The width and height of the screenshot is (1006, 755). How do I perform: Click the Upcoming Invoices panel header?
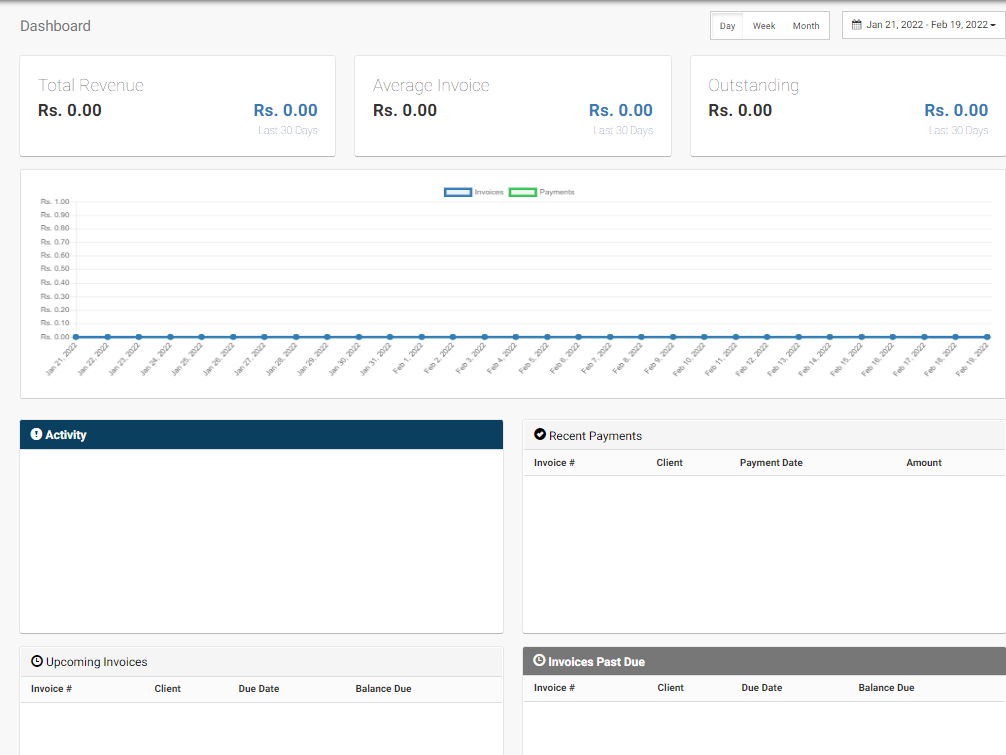point(261,661)
